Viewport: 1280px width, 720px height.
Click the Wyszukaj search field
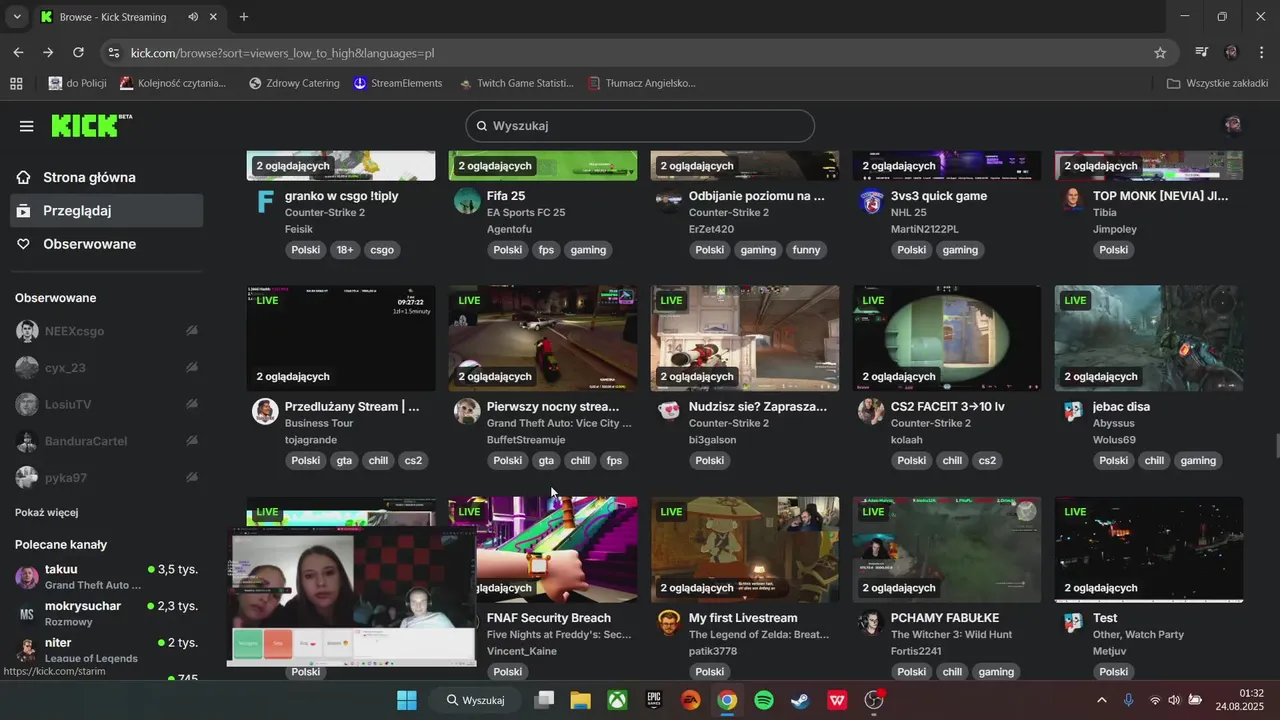point(640,126)
